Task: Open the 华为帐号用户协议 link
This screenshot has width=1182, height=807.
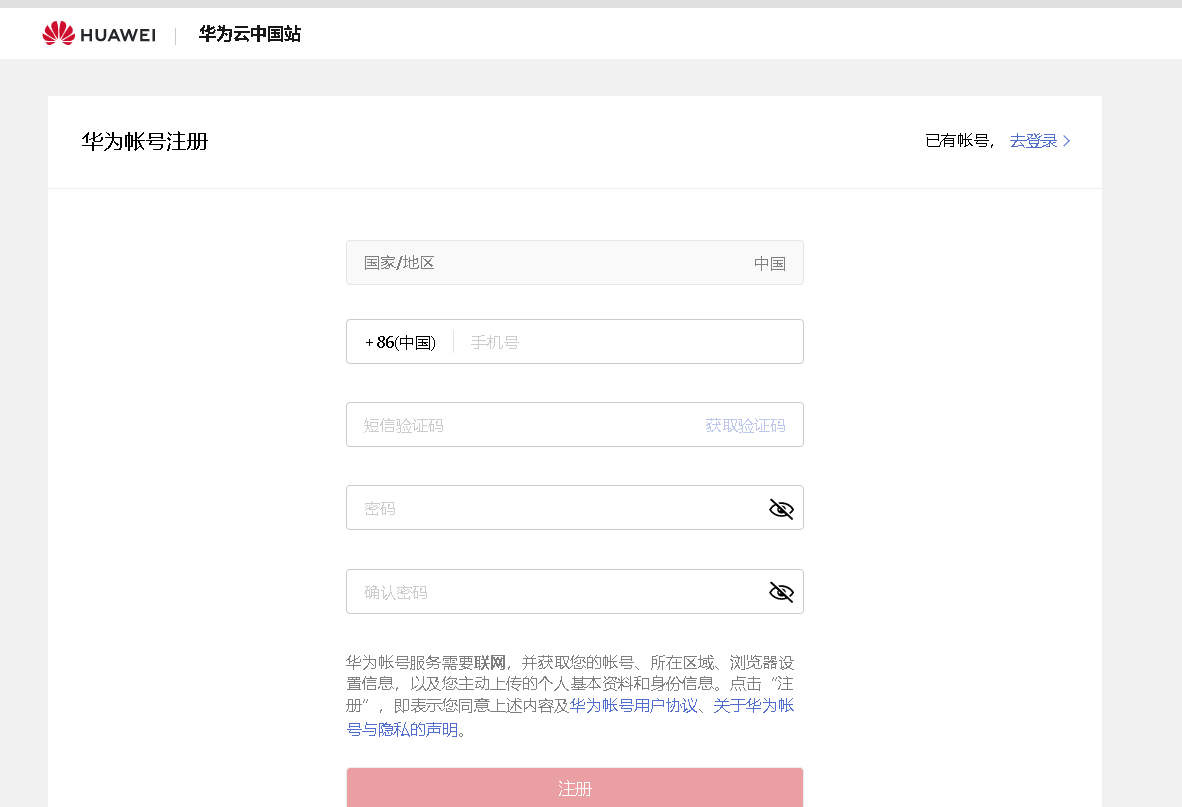Action: coord(633,705)
